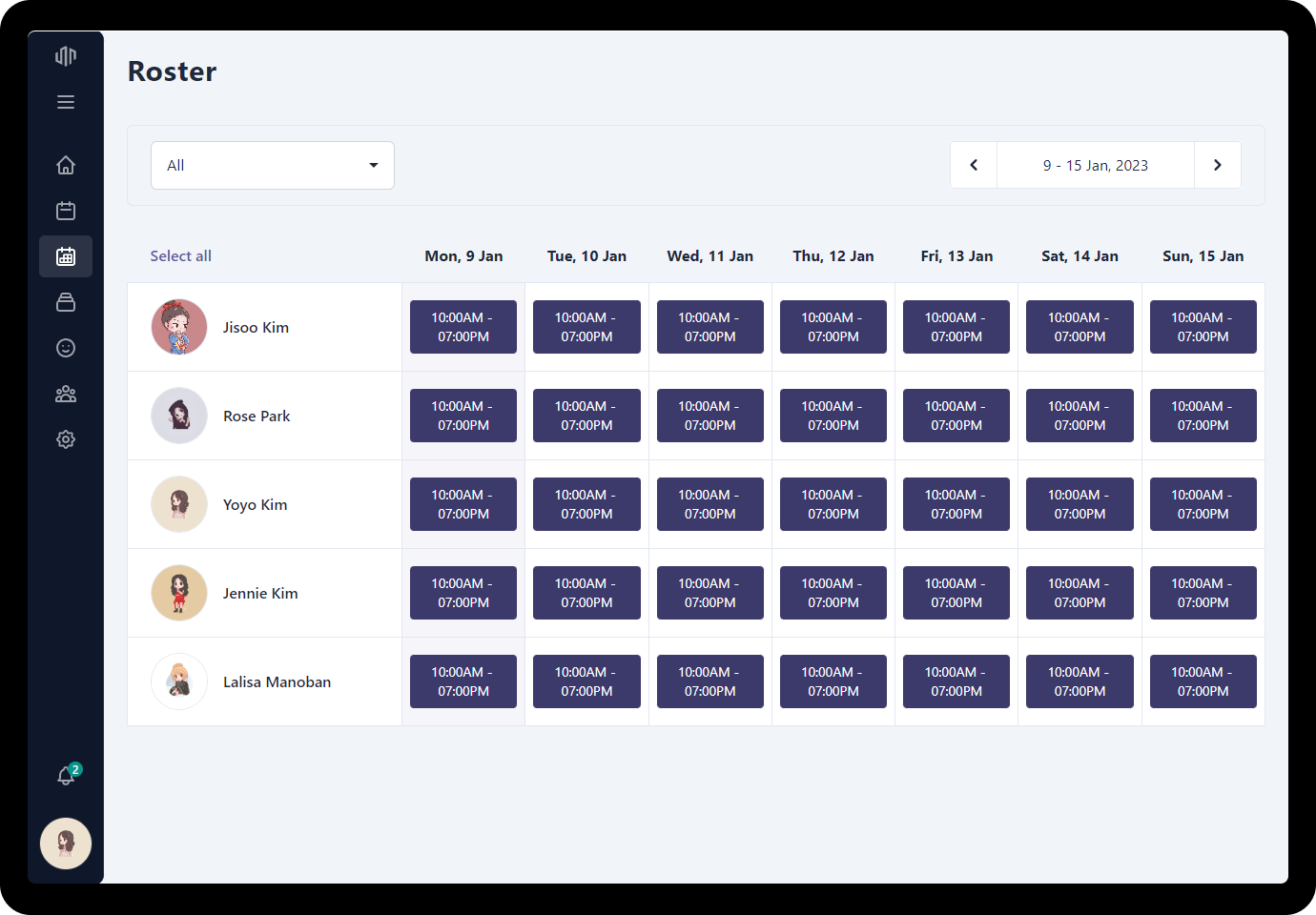Open Rose Park's Wednesday 11 Jan shift

click(709, 416)
